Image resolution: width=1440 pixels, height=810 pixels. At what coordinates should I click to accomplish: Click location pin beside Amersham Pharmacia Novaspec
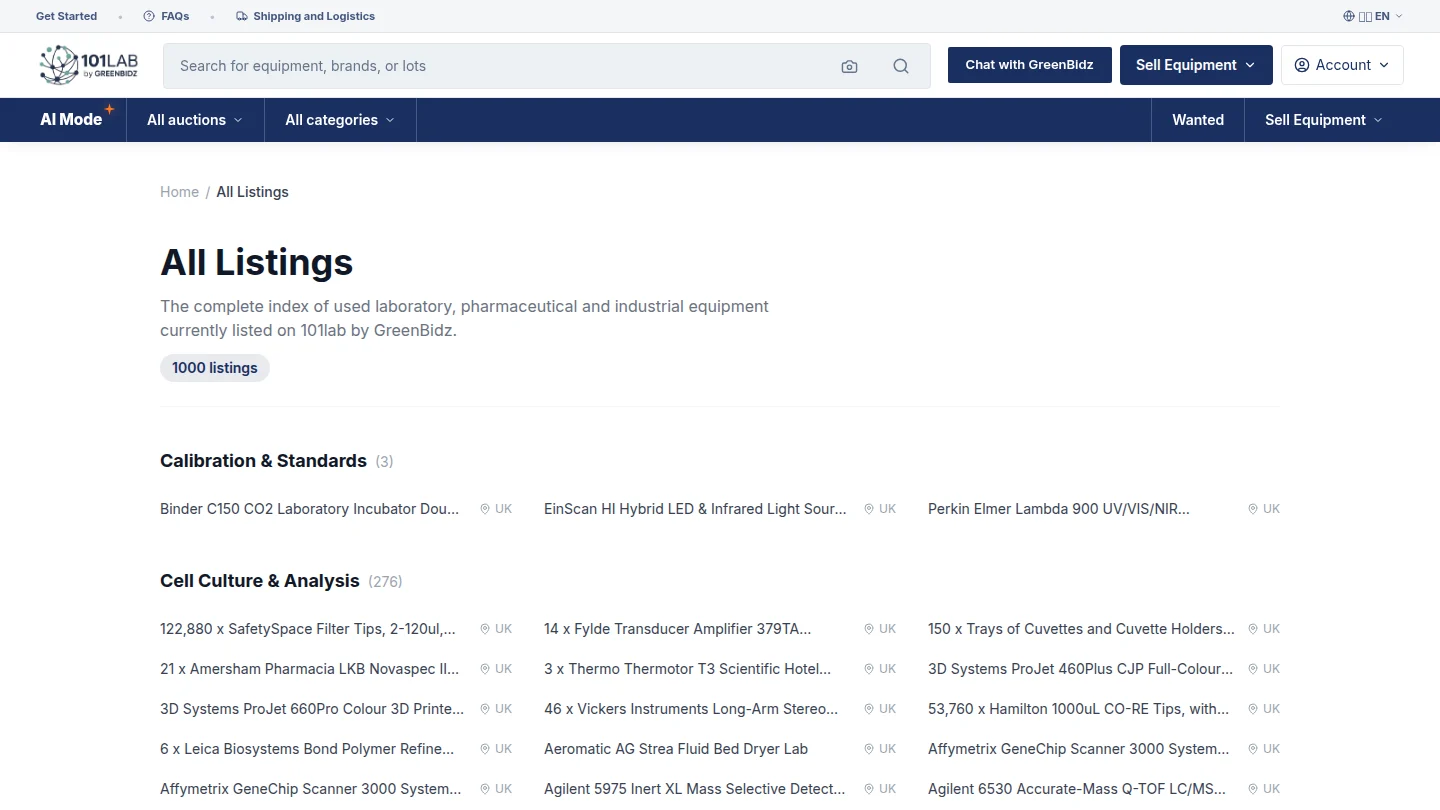[x=485, y=669]
